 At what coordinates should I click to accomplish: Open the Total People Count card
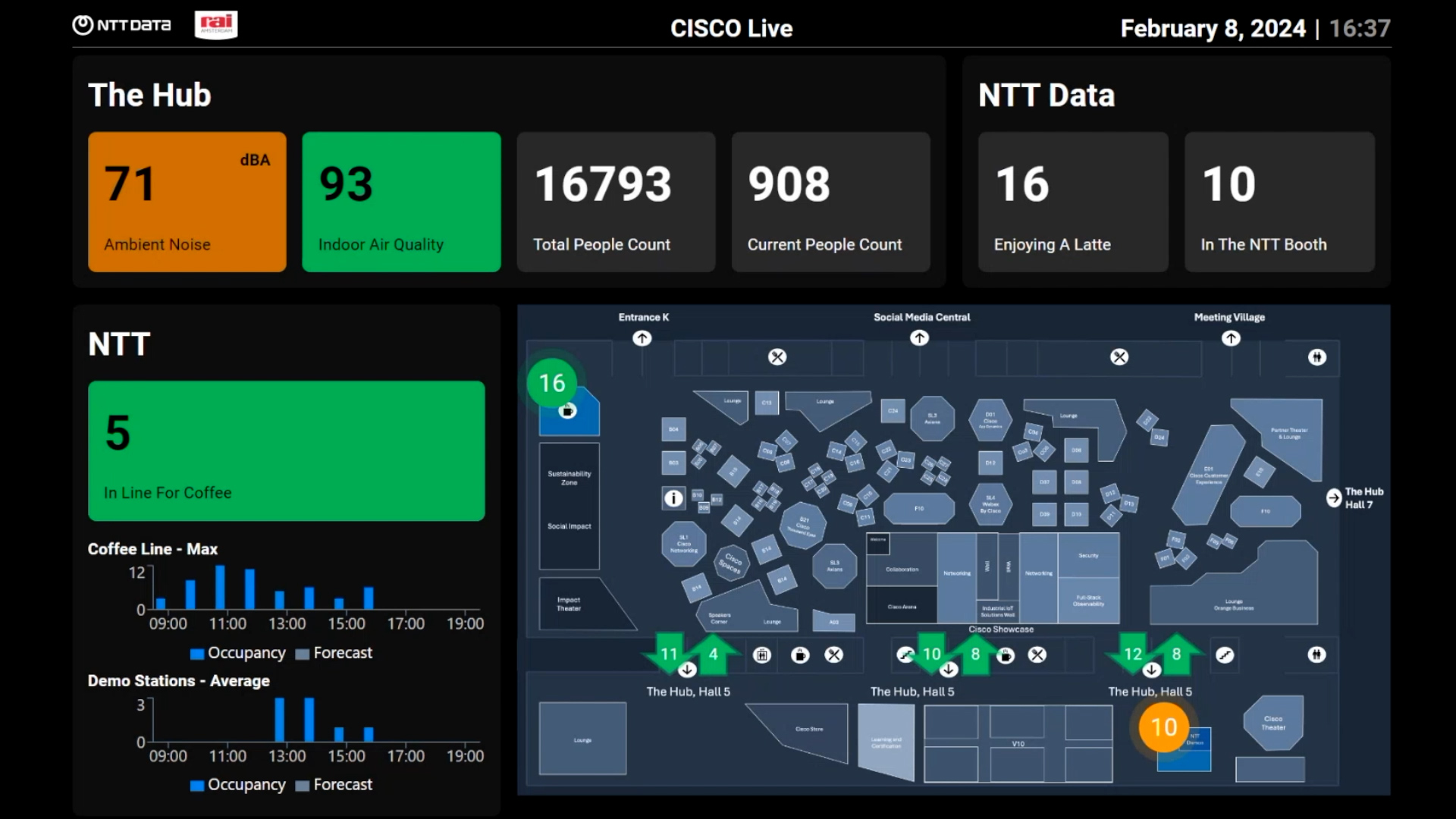tap(616, 202)
